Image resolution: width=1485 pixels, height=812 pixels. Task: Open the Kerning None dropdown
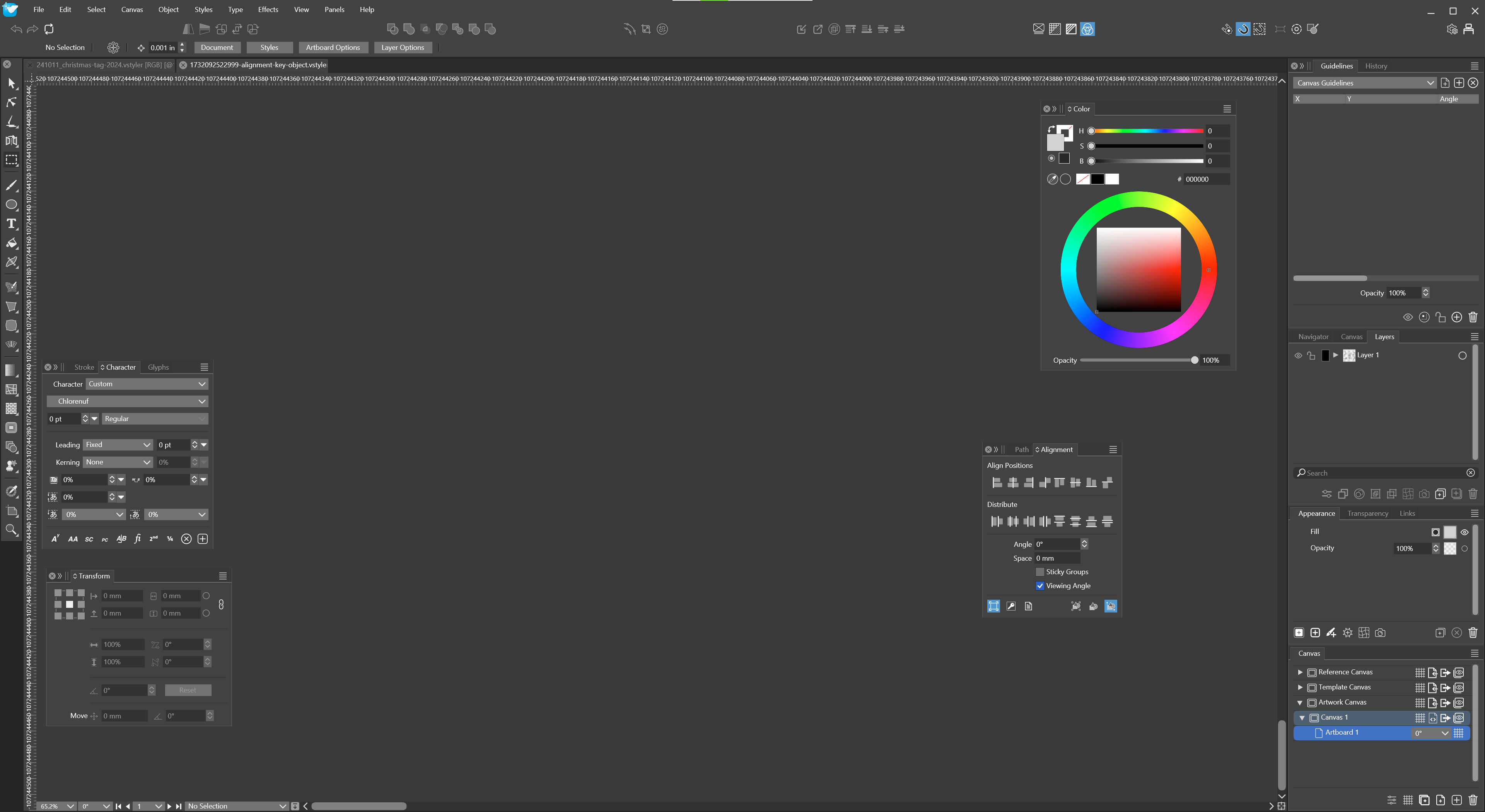pyautogui.click(x=118, y=462)
